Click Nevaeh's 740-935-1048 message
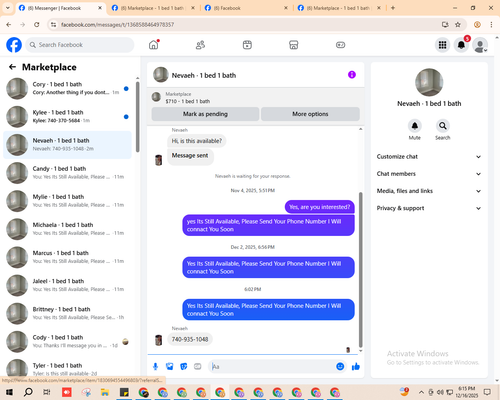Viewport: 500px width, 400px height. click(190, 339)
